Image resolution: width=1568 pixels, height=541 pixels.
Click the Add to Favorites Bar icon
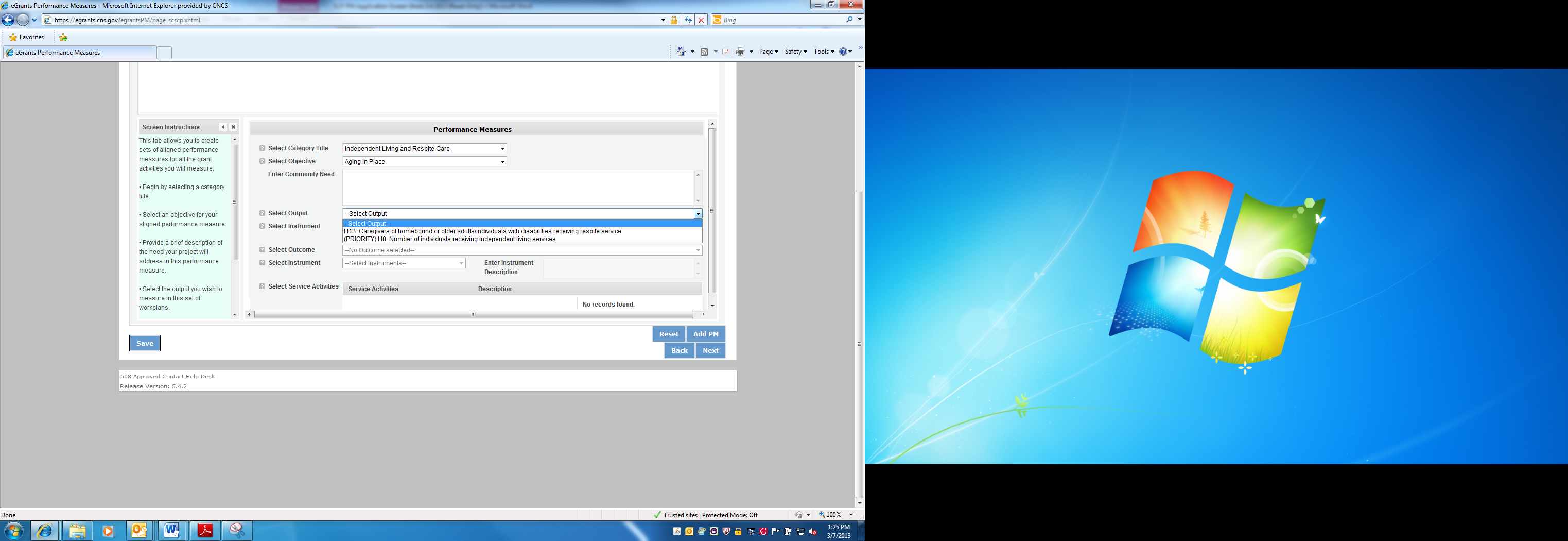tap(63, 38)
